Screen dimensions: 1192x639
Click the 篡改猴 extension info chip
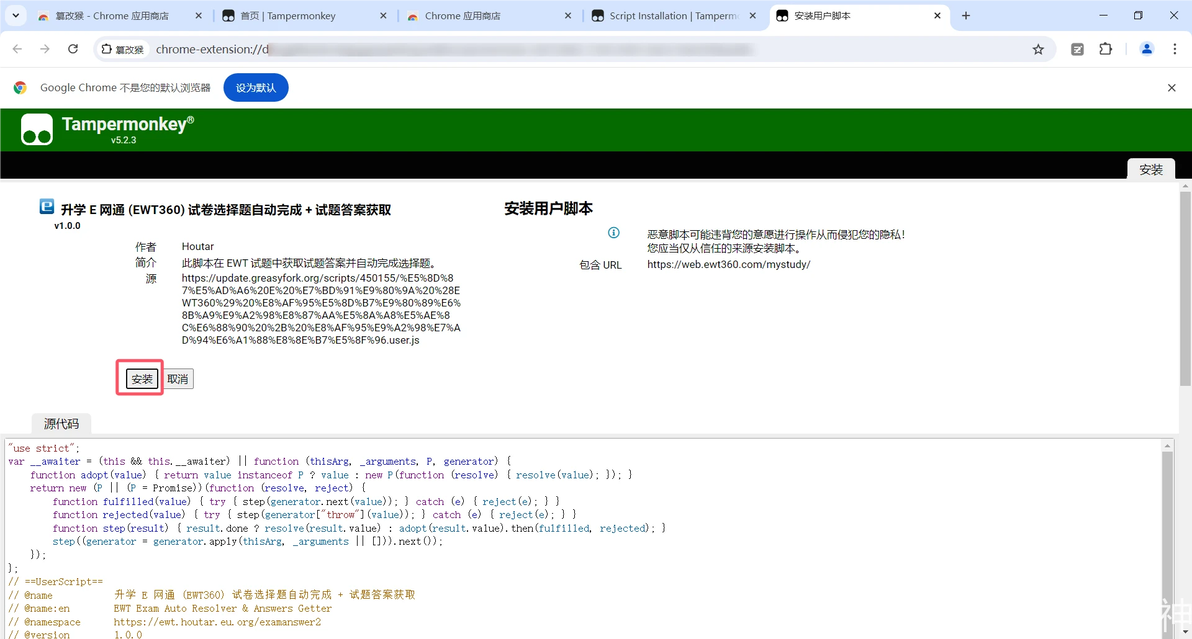coord(122,49)
